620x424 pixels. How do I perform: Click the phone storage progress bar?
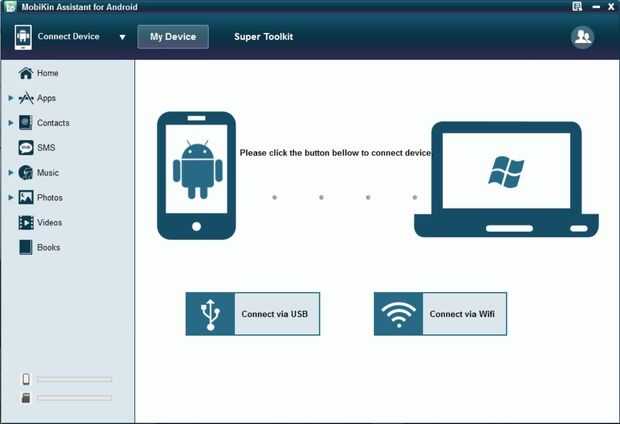pyautogui.click(x=74, y=379)
